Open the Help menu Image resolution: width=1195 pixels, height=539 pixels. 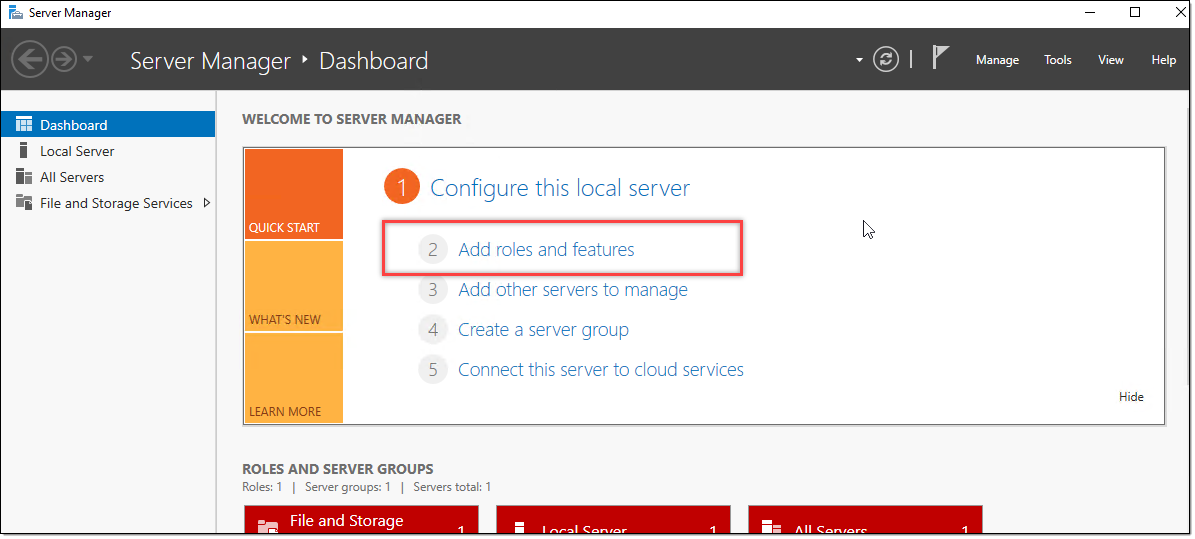click(x=1164, y=60)
